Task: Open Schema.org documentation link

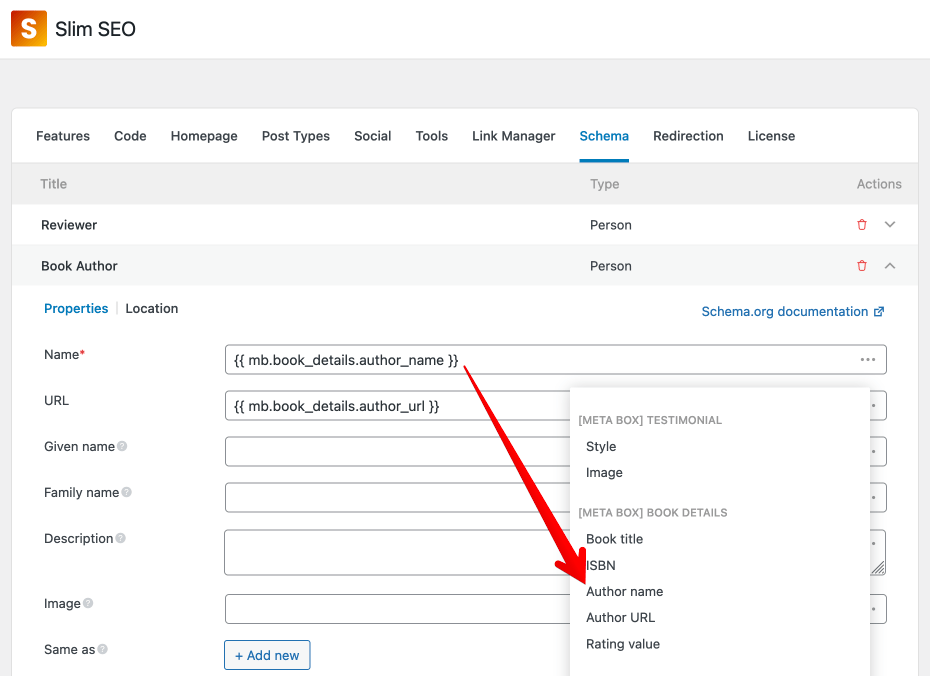Action: click(x=793, y=311)
